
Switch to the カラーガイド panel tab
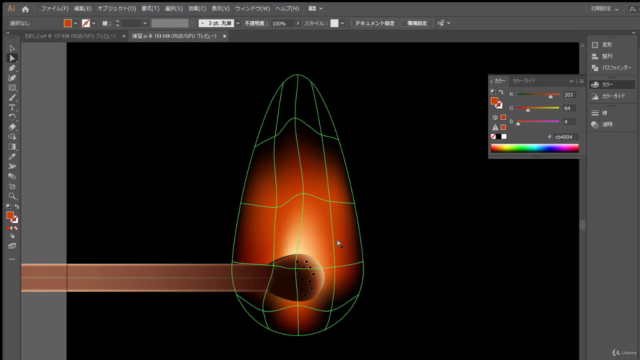(x=524, y=81)
